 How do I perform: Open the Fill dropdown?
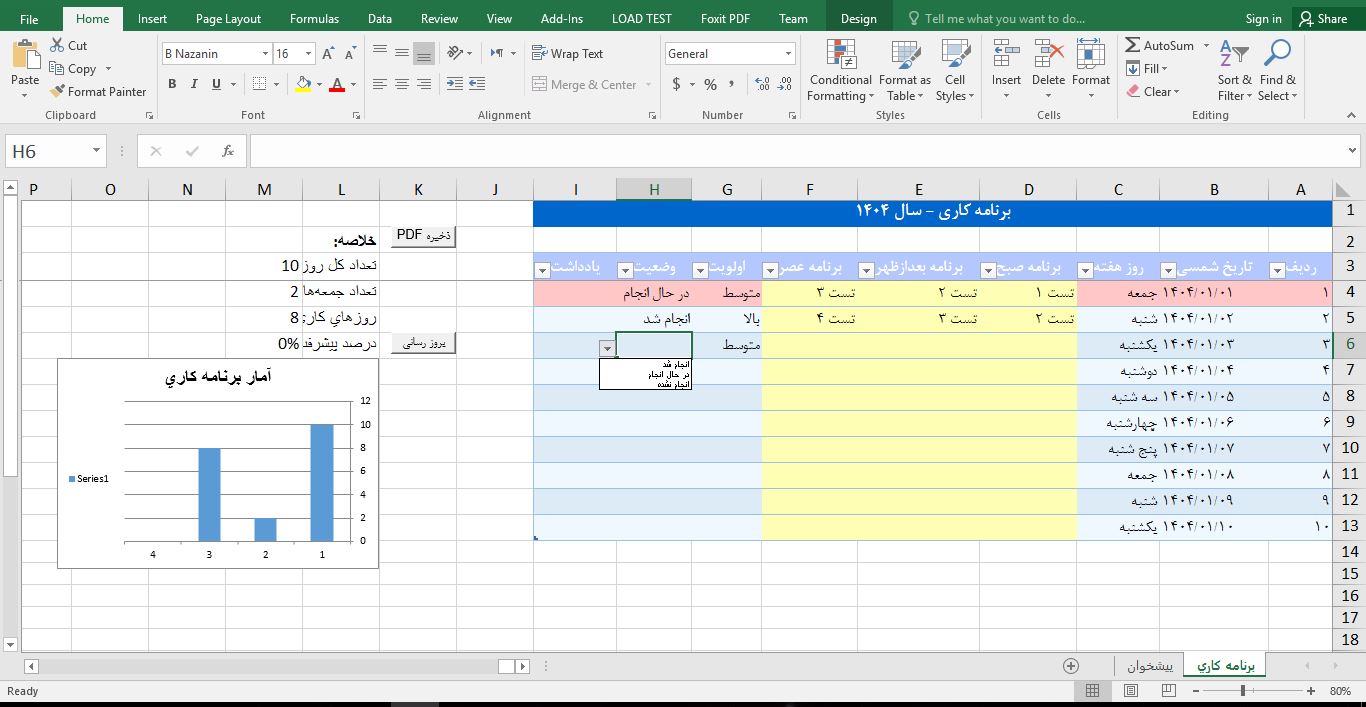tap(1147, 68)
